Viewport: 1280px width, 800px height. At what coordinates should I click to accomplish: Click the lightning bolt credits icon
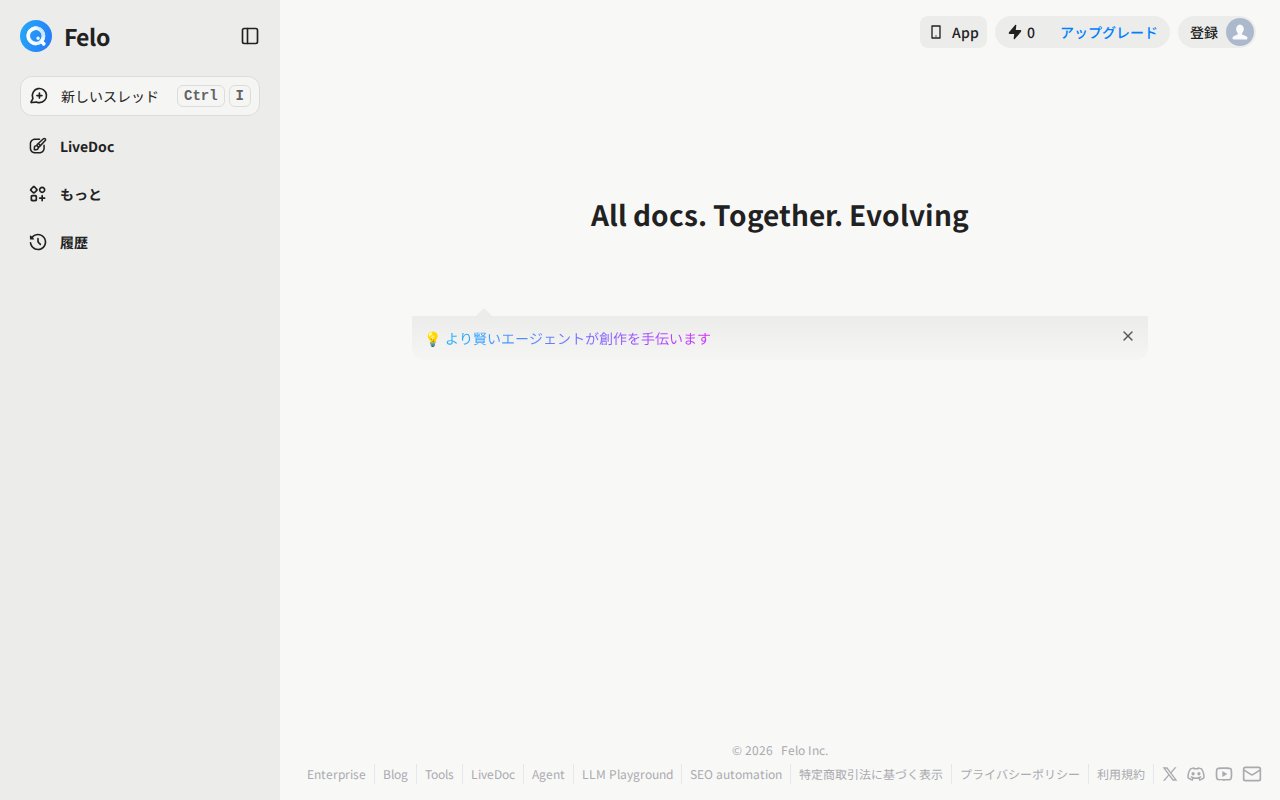pos(1015,32)
